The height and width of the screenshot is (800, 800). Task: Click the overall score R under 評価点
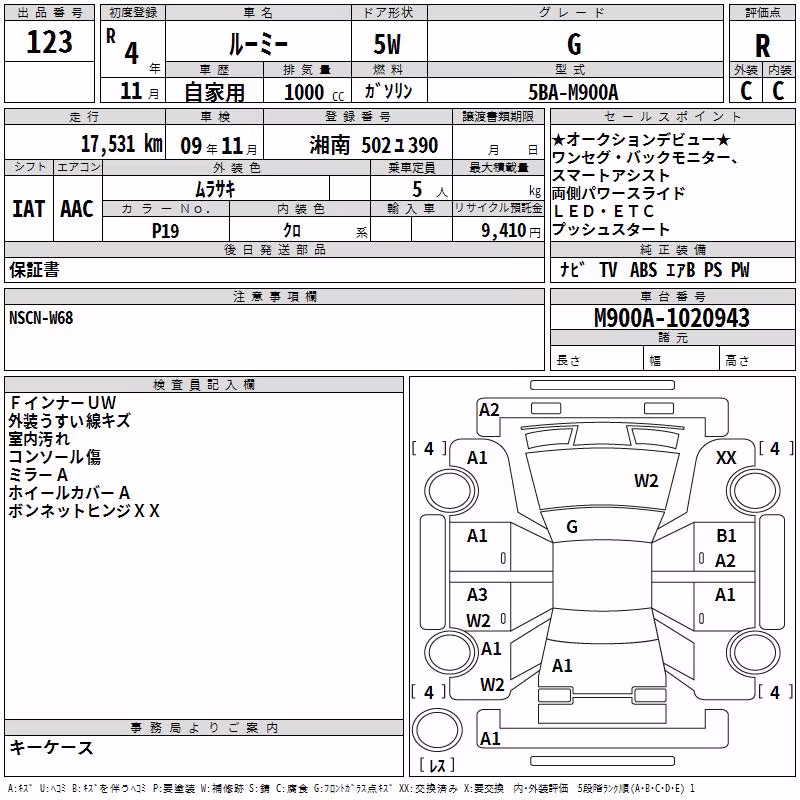(762, 46)
